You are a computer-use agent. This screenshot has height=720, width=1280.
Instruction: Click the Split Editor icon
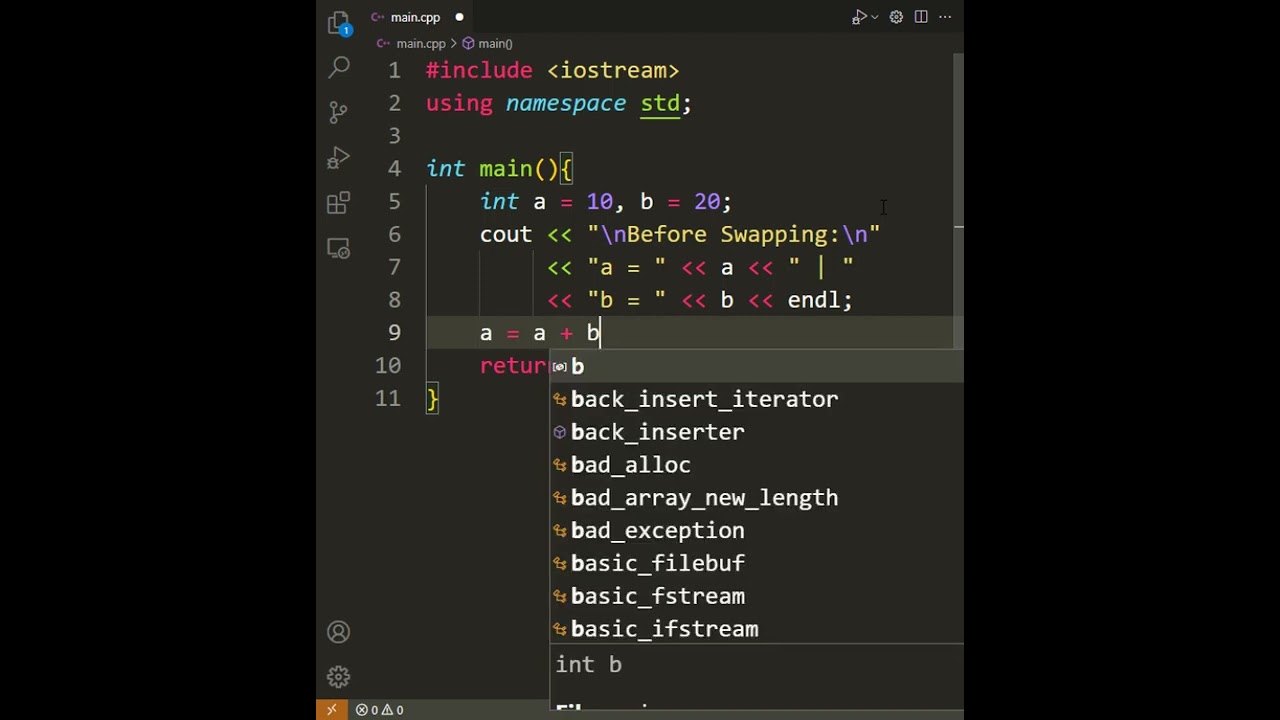pos(921,17)
